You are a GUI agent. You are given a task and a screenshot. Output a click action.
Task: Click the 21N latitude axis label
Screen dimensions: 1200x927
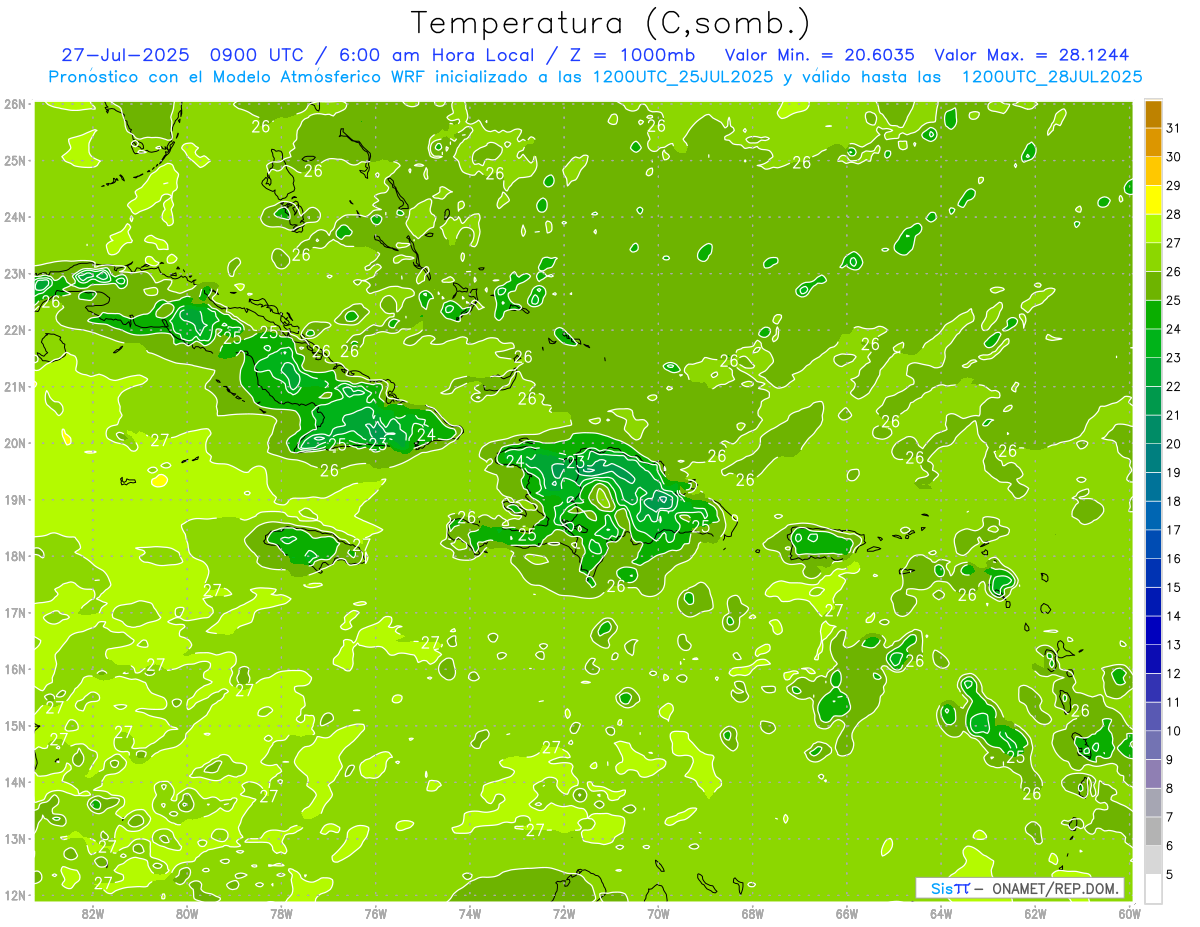click(15, 387)
